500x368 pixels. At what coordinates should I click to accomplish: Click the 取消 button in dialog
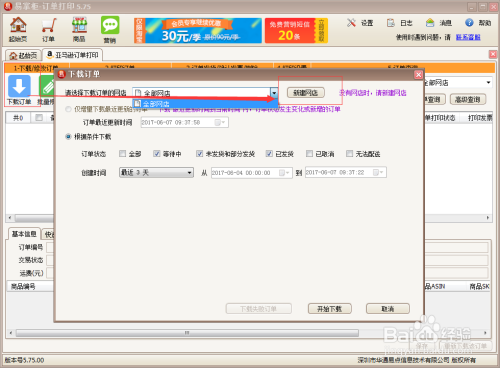pos(388,309)
